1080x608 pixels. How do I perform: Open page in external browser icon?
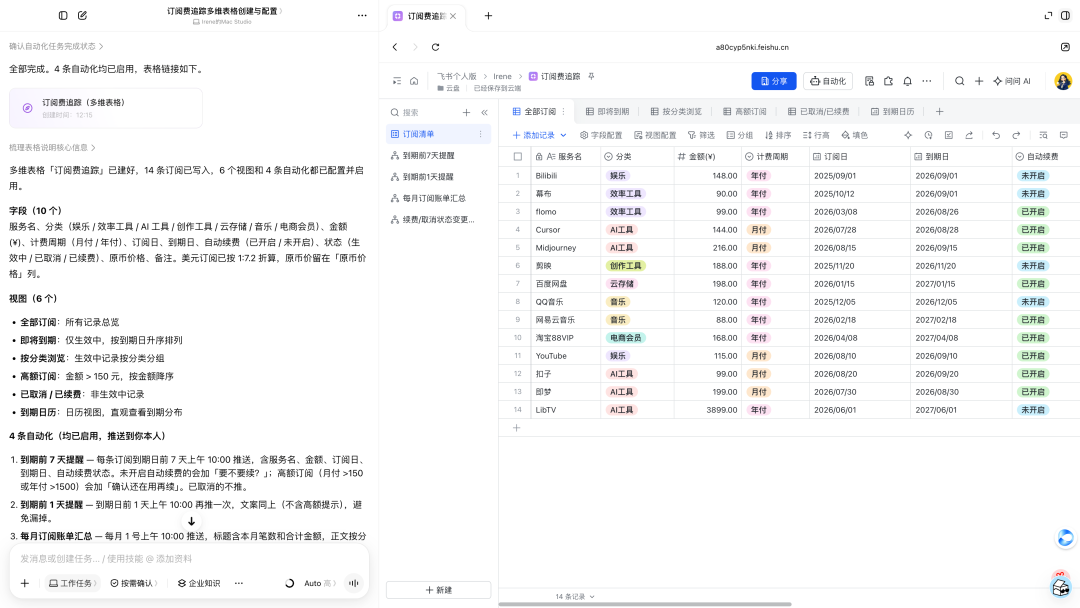tap(1065, 47)
